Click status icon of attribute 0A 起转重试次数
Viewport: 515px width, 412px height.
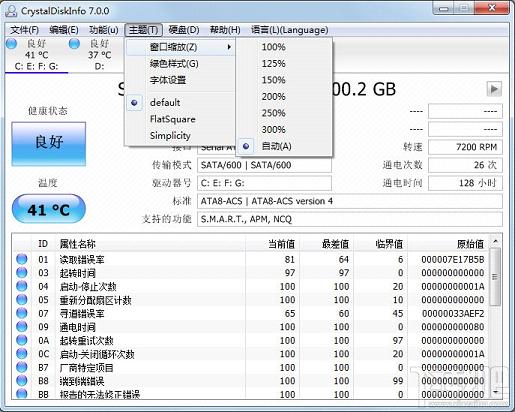pos(22,340)
